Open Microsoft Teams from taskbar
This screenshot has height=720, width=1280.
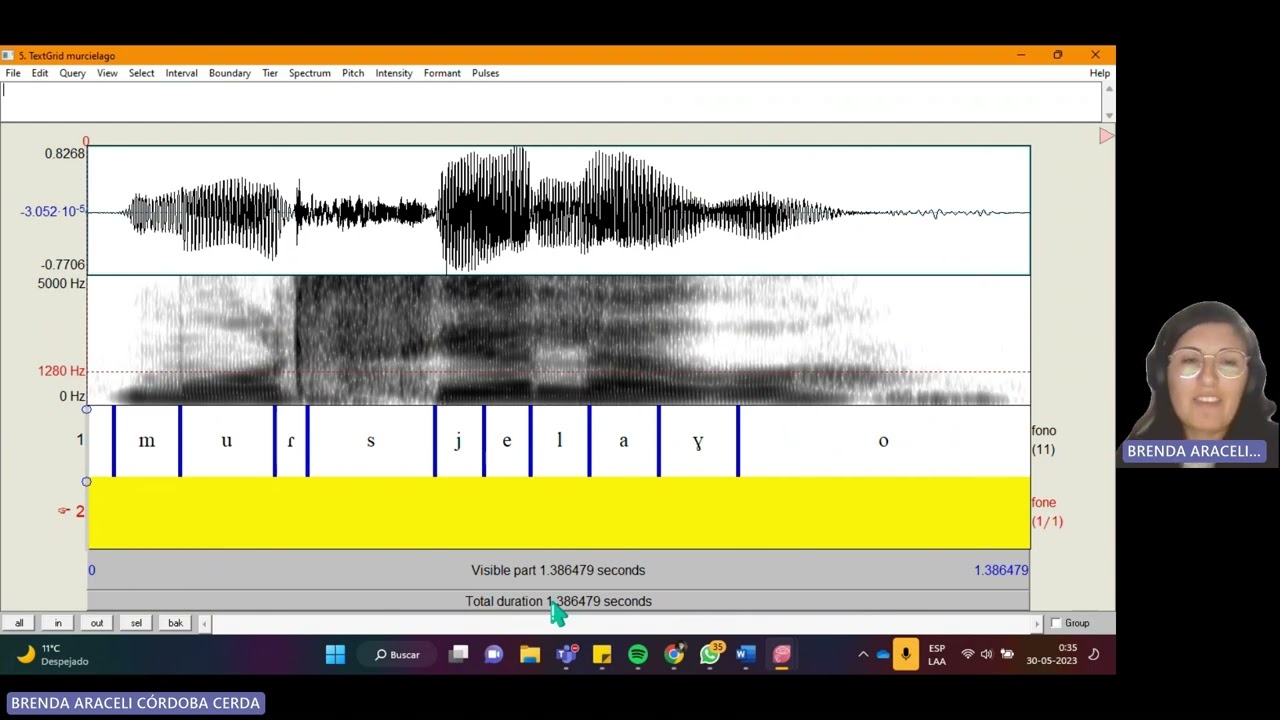pyautogui.click(x=566, y=655)
